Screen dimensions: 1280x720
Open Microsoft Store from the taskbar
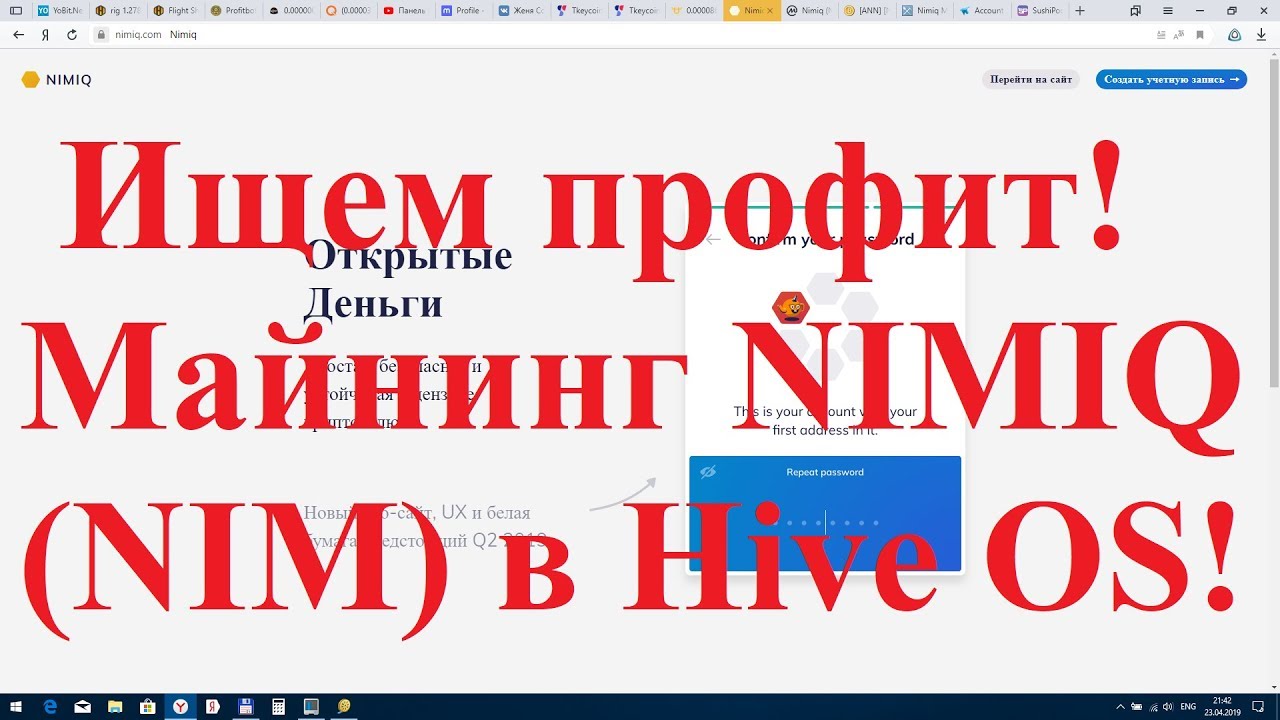coord(147,706)
